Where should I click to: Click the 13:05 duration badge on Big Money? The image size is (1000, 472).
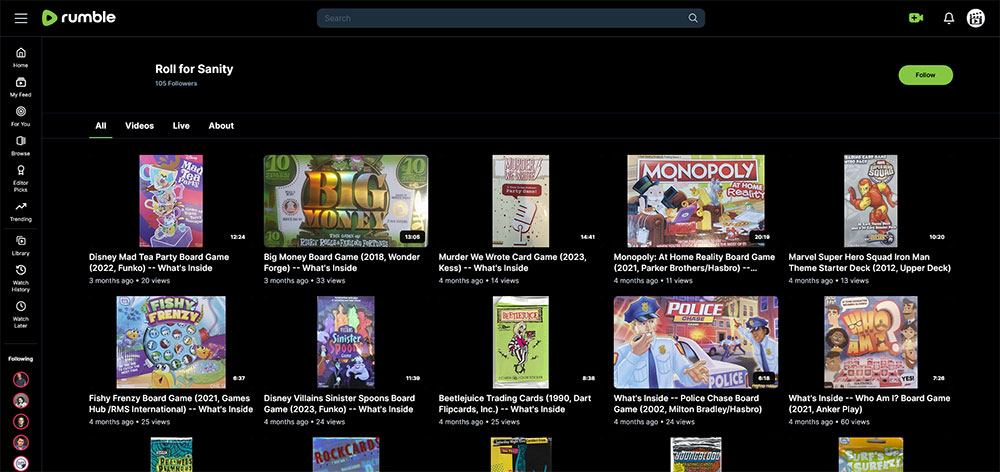point(413,237)
